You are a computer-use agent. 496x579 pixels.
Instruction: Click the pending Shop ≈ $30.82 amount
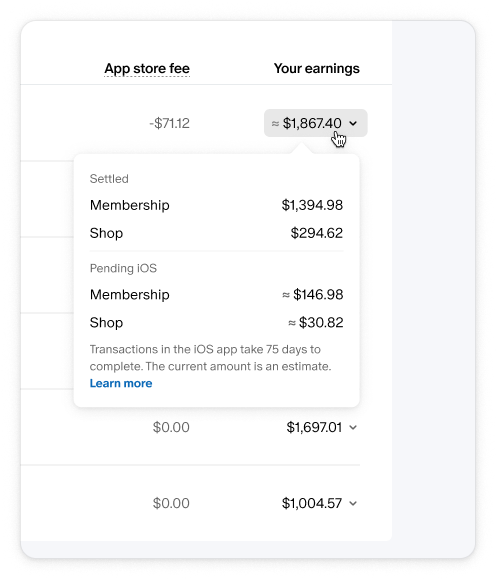click(315, 323)
